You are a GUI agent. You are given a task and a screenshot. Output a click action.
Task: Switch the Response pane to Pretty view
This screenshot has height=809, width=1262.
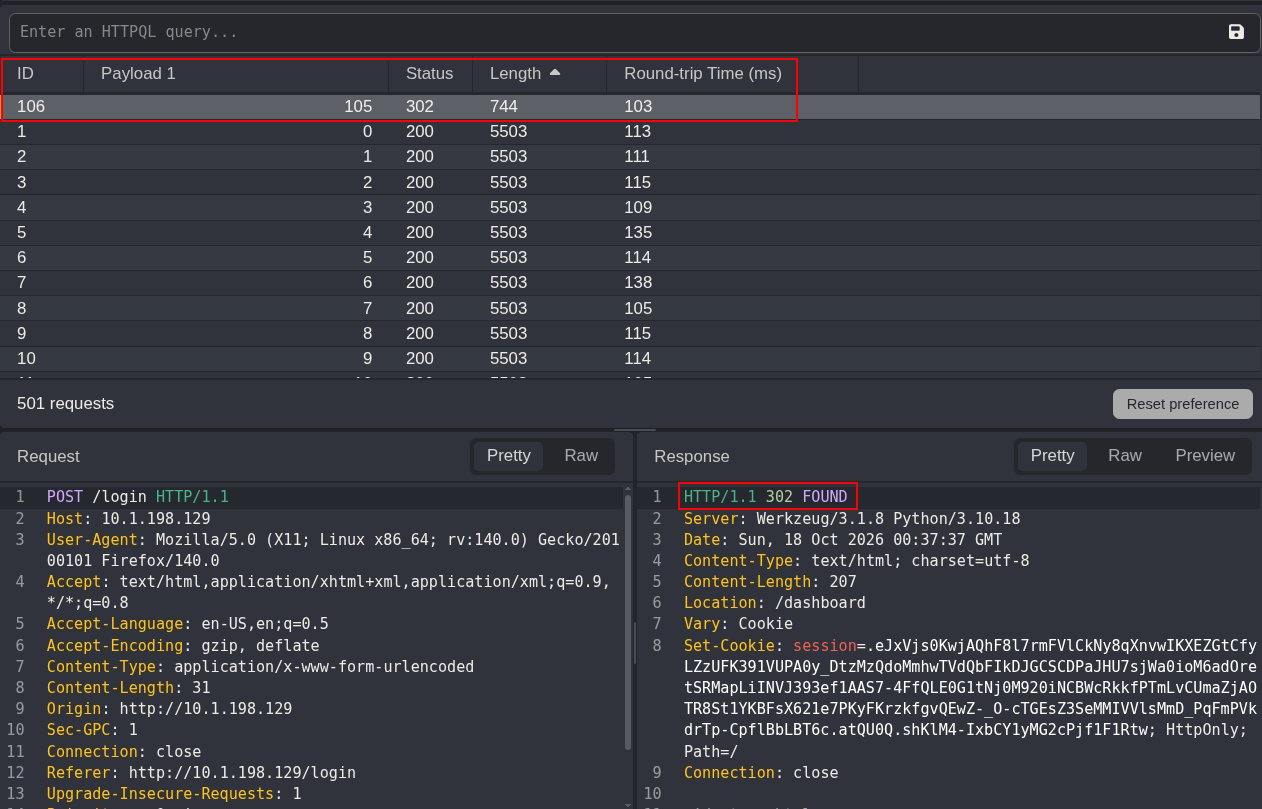[1052, 456]
